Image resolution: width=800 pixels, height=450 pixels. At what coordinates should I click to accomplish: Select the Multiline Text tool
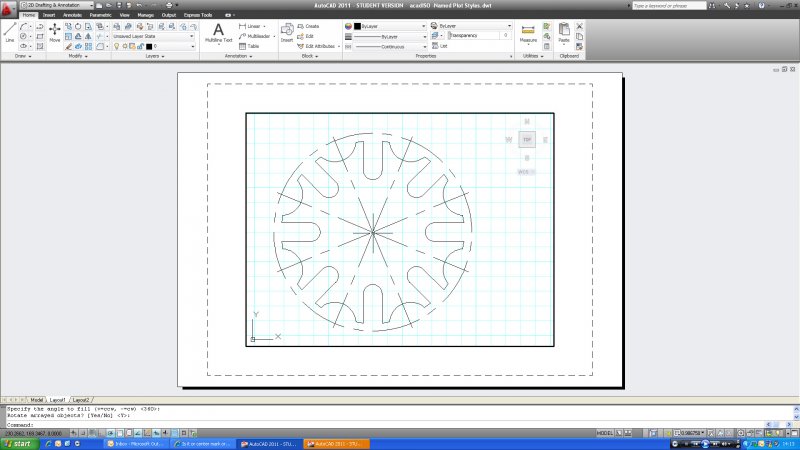219,31
